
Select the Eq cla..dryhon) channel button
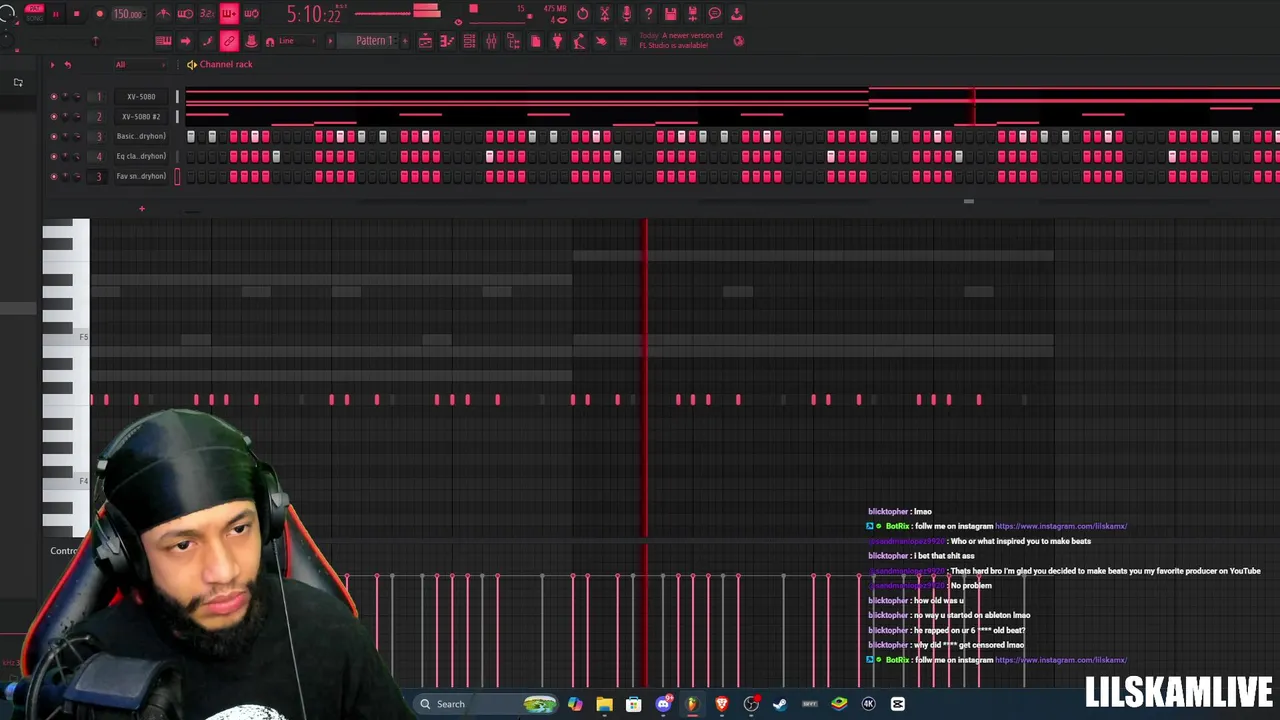pyautogui.click(x=140, y=157)
